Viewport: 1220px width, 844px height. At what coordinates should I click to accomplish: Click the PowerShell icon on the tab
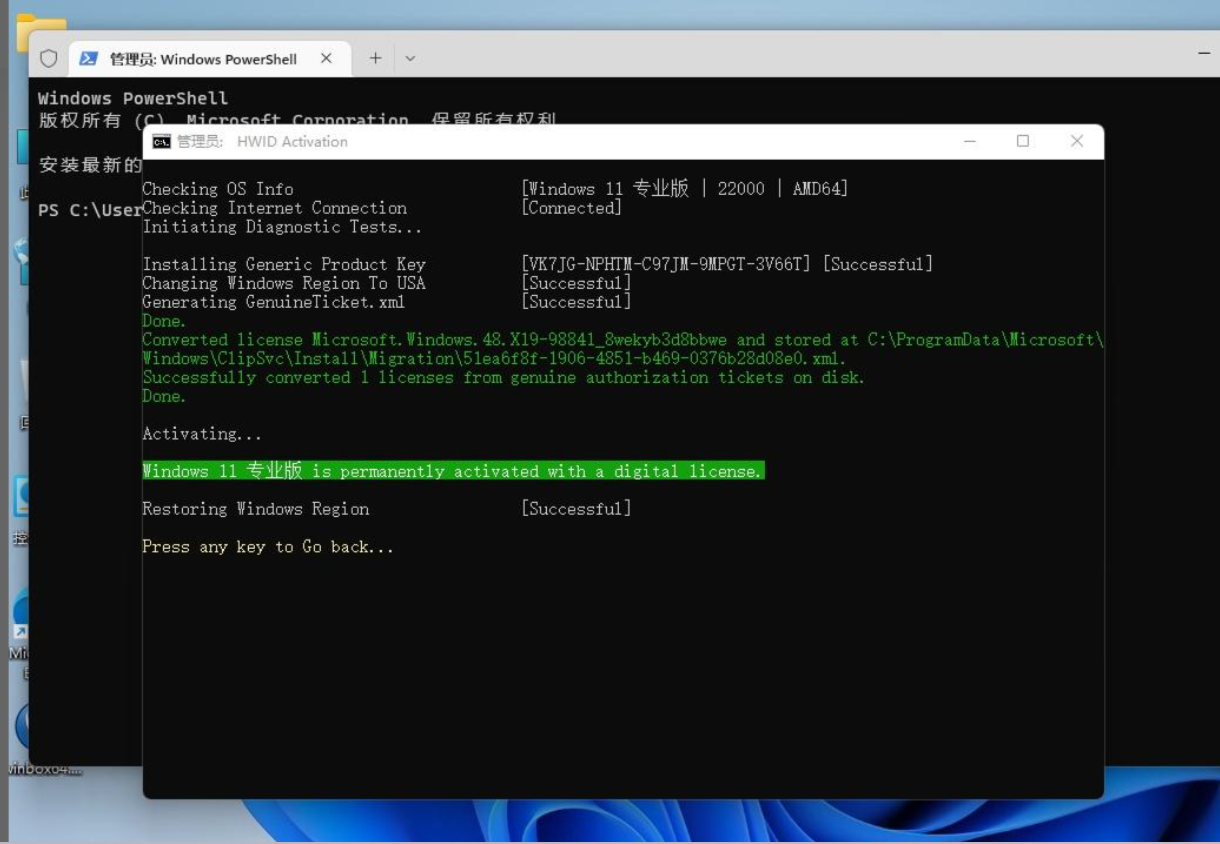click(x=89, y=59)
